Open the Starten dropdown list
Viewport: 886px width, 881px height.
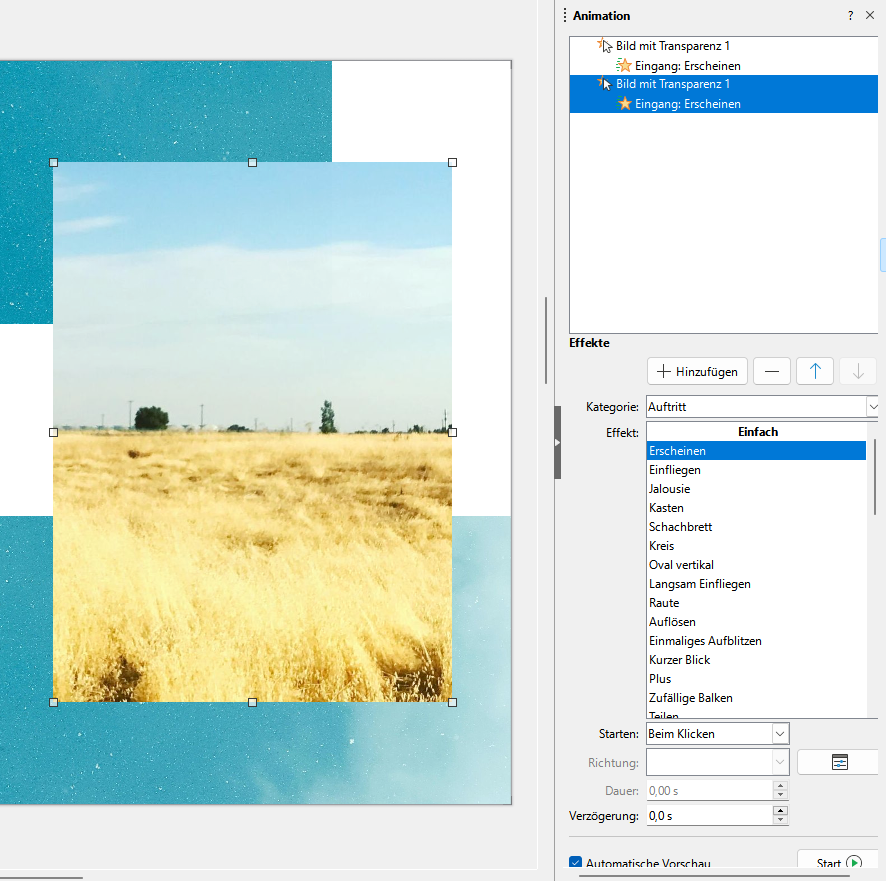[780, 734]
